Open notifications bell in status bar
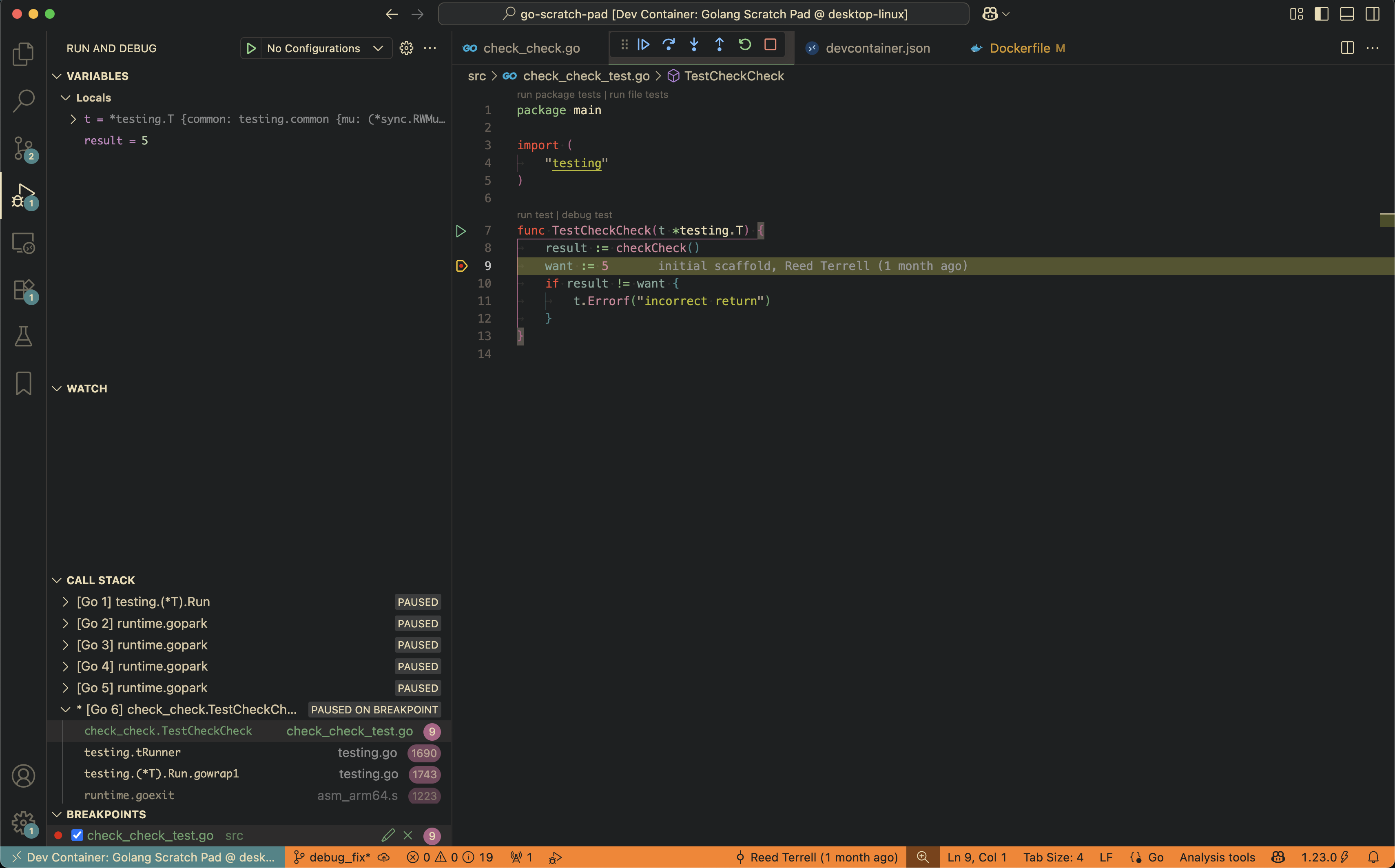The height and width of the screenshot is (868, 1395). [1373, 857]
